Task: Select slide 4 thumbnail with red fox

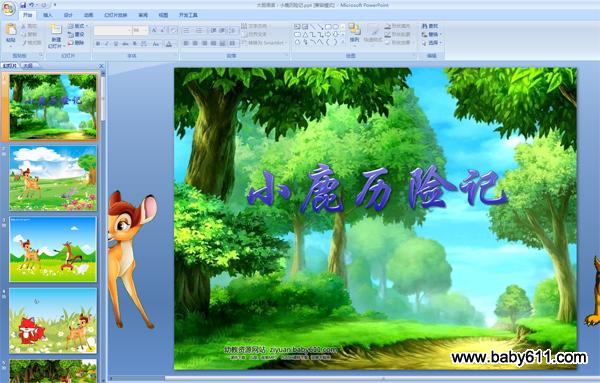Action: (x=53, y=321)
